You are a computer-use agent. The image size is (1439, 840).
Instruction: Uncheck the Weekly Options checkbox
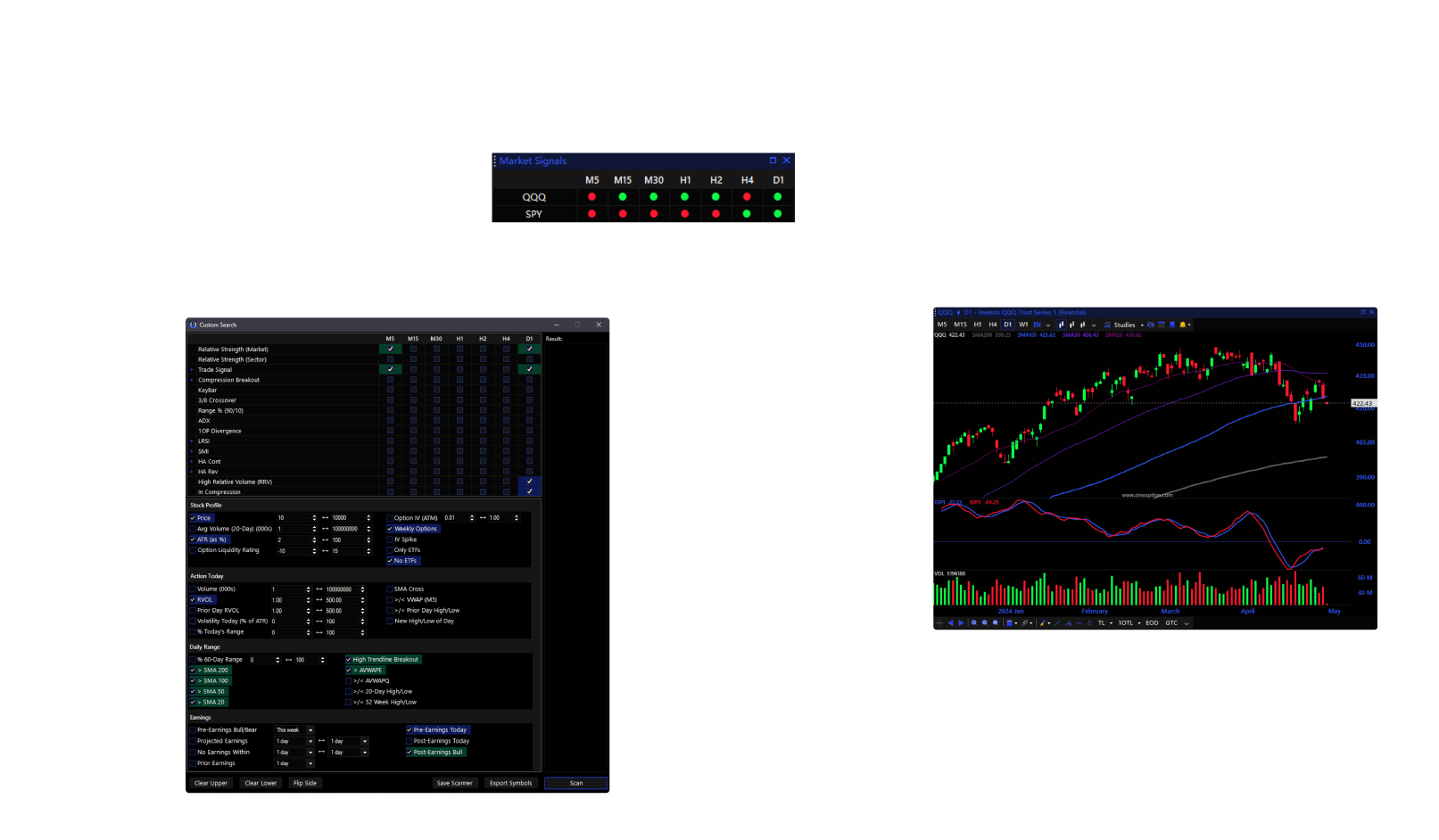click(x=390, y=529)
